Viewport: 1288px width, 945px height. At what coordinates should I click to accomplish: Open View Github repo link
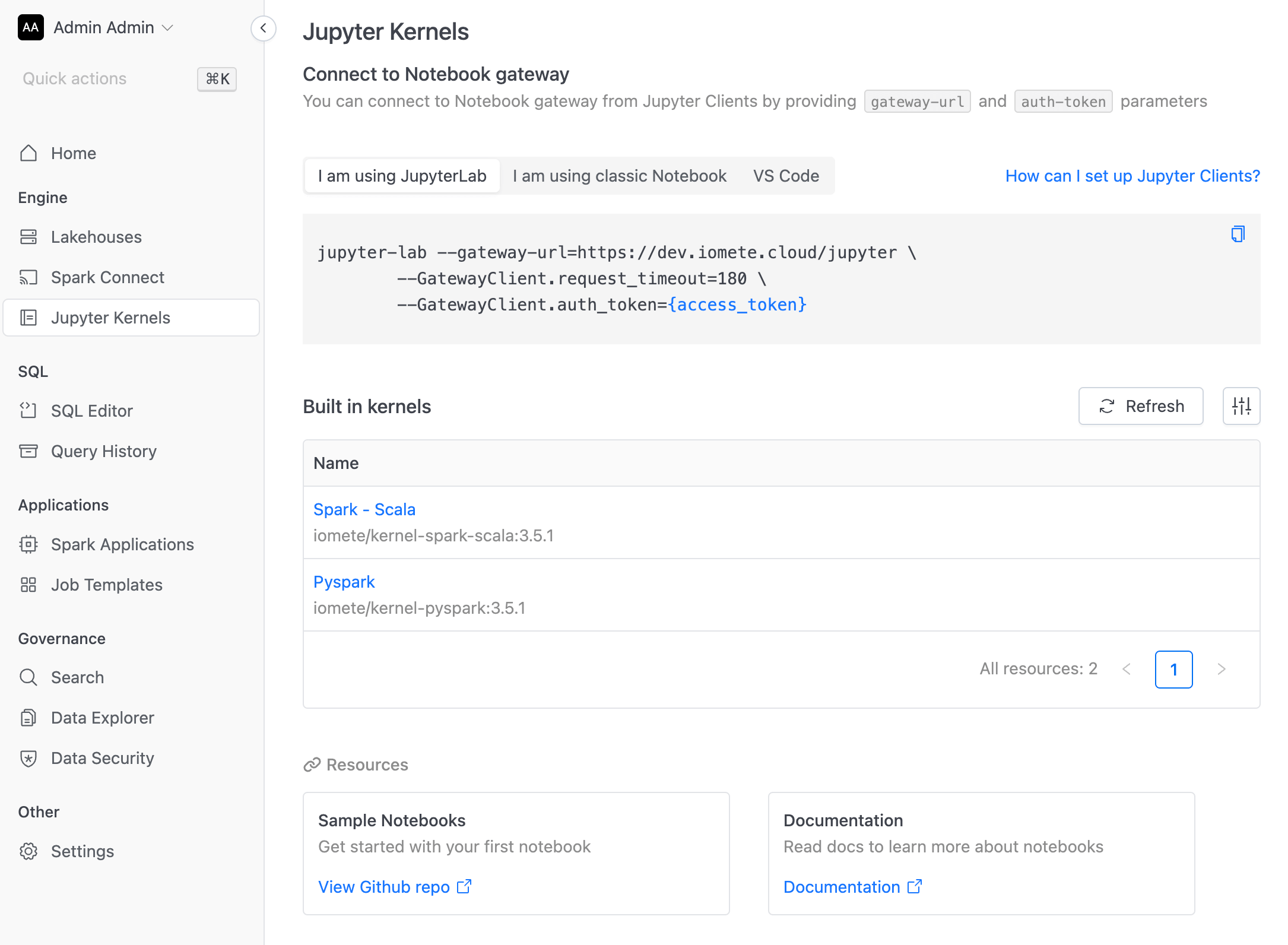pyautogui.click(x=395, y=887)
